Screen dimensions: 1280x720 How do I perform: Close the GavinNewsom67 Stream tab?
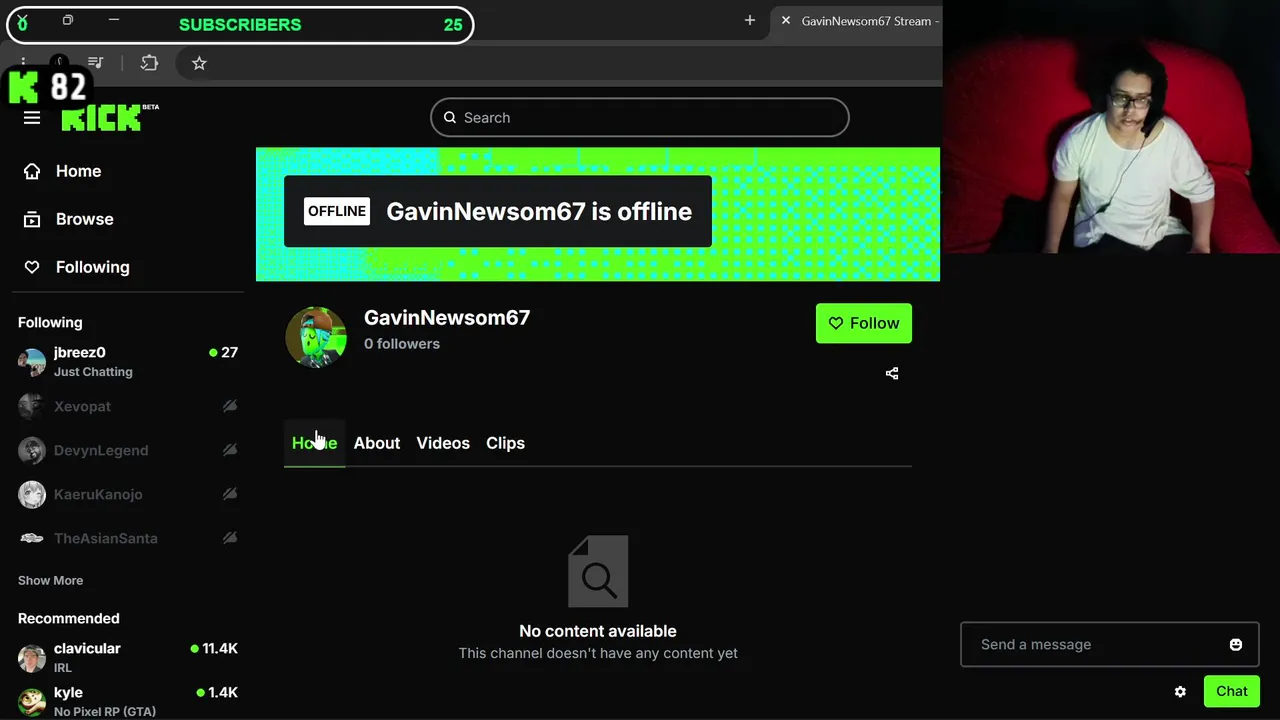[x=786, y=20]
